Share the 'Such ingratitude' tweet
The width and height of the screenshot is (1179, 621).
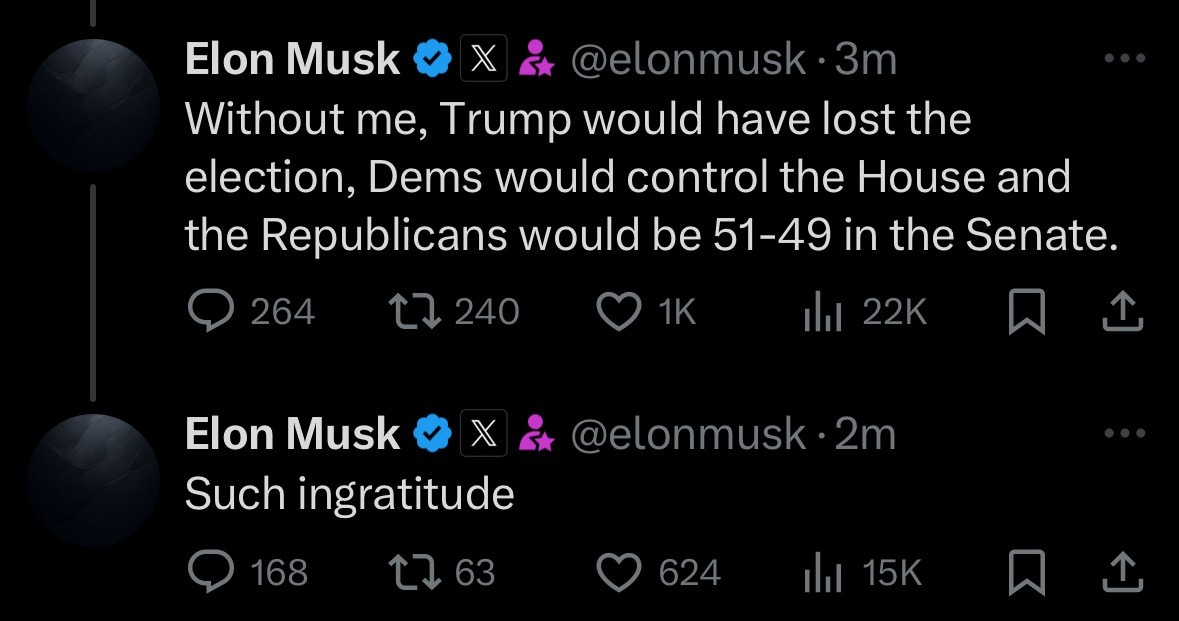[x=1121, y=571]
